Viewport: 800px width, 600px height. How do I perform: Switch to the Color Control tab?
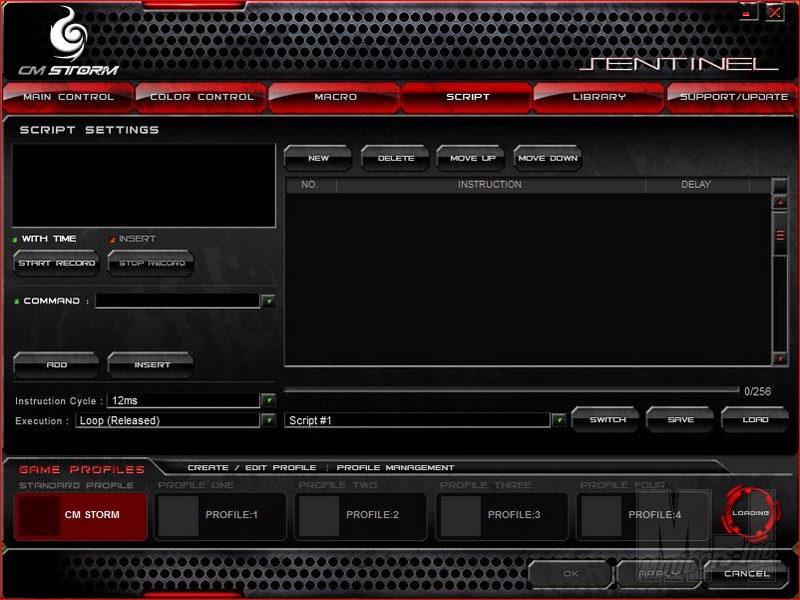202,97
